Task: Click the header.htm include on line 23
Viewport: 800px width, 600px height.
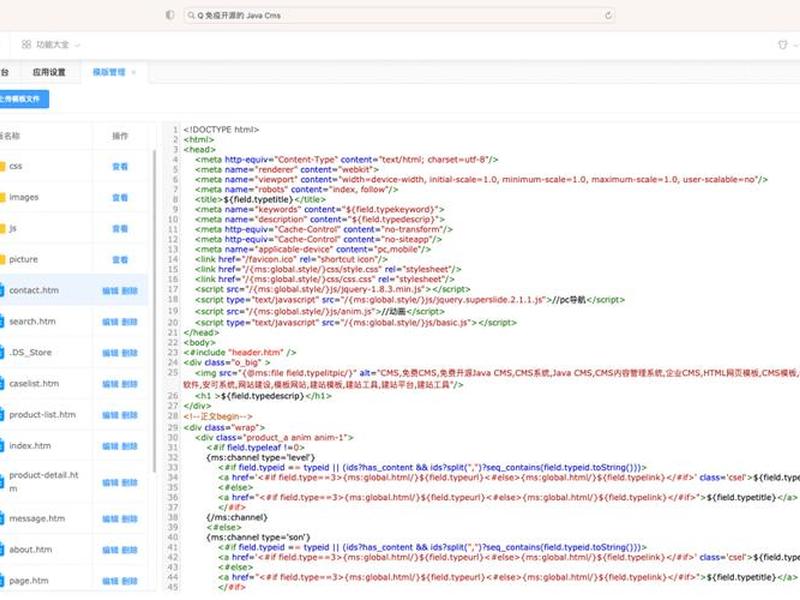Action: 240,353
